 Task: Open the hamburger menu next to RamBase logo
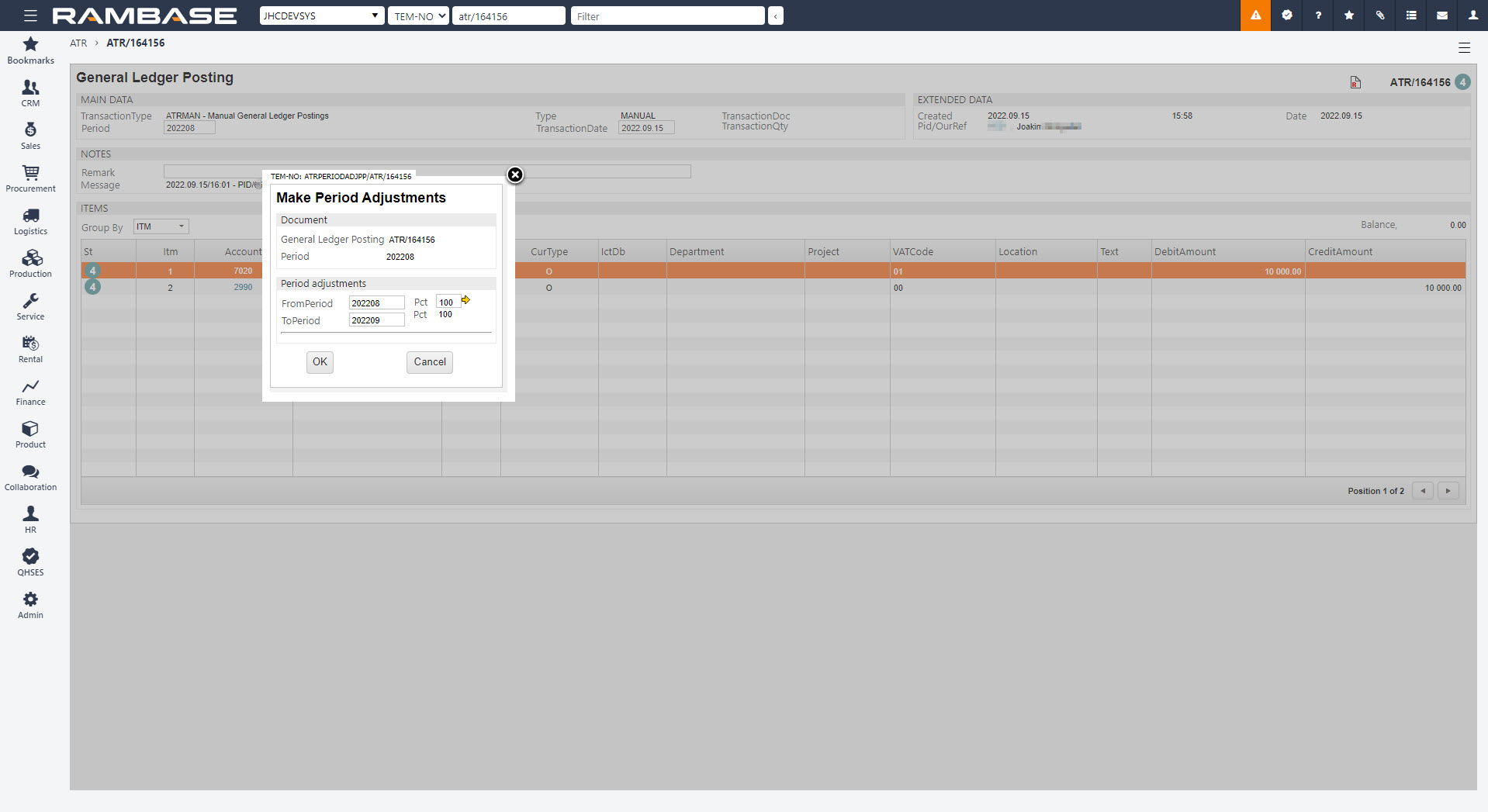pyautogui.click(x=30, y=16)
